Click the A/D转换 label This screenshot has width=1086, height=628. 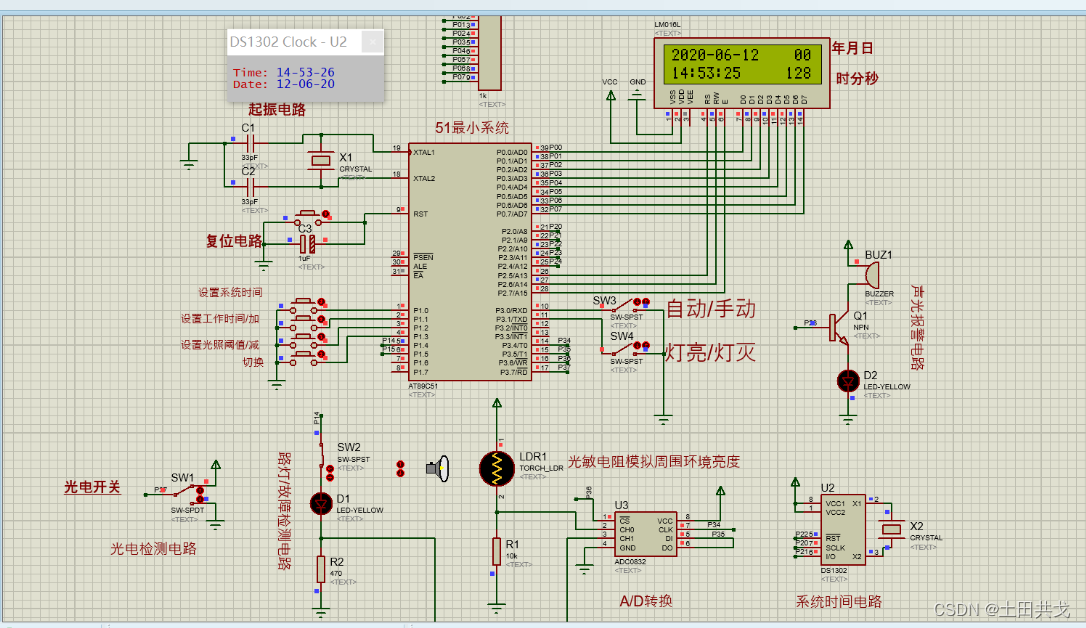[x=646, y=601]
